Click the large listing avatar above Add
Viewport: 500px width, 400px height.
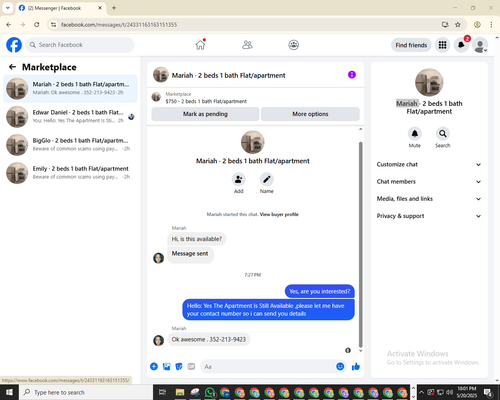tap(252, 142)
